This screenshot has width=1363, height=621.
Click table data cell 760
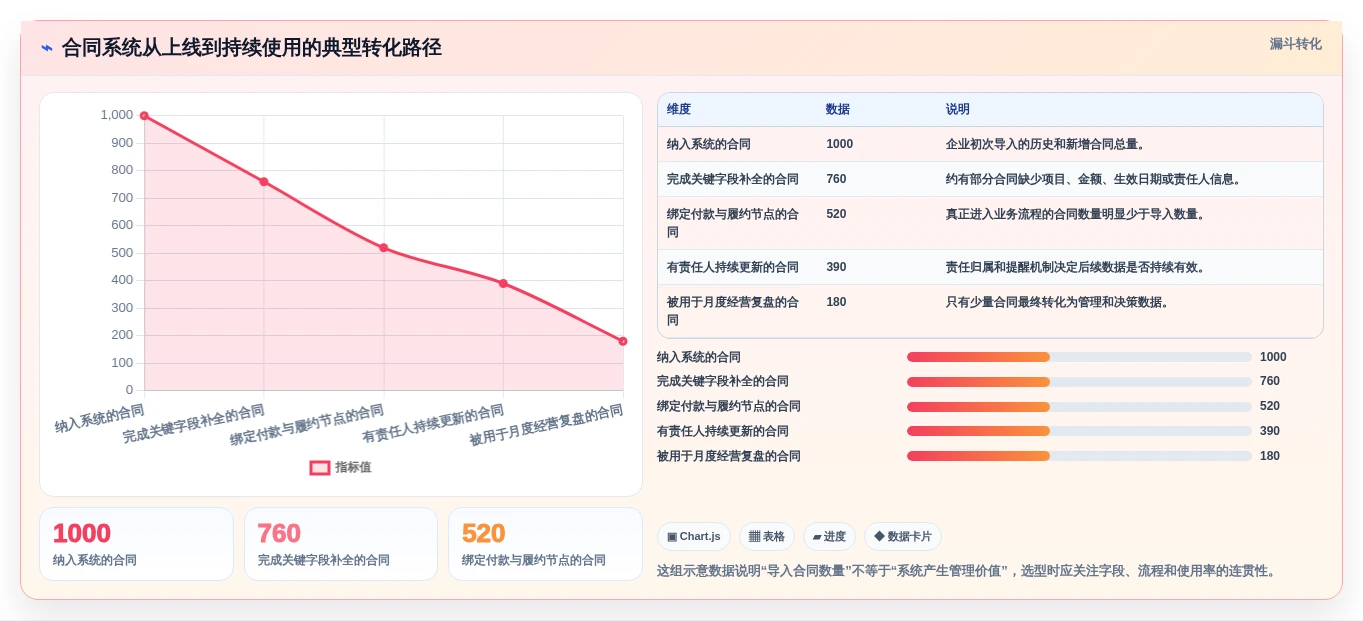[x=836, y=179]
